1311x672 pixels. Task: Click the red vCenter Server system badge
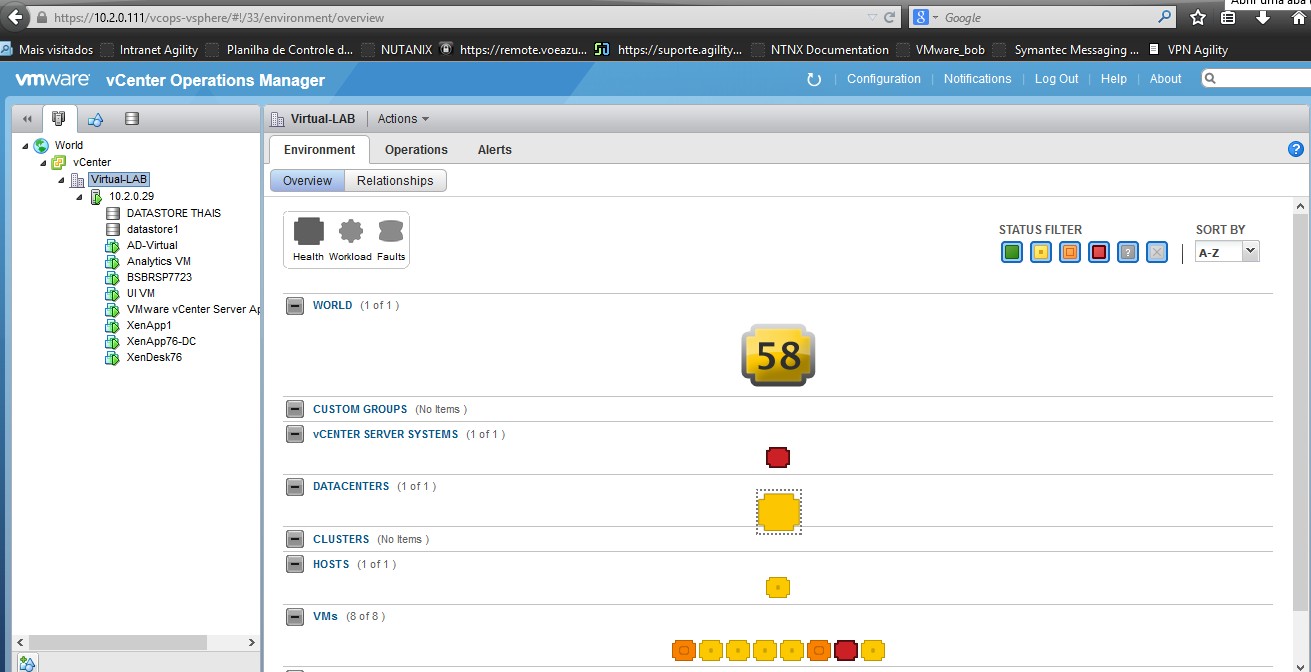(778, 458)
